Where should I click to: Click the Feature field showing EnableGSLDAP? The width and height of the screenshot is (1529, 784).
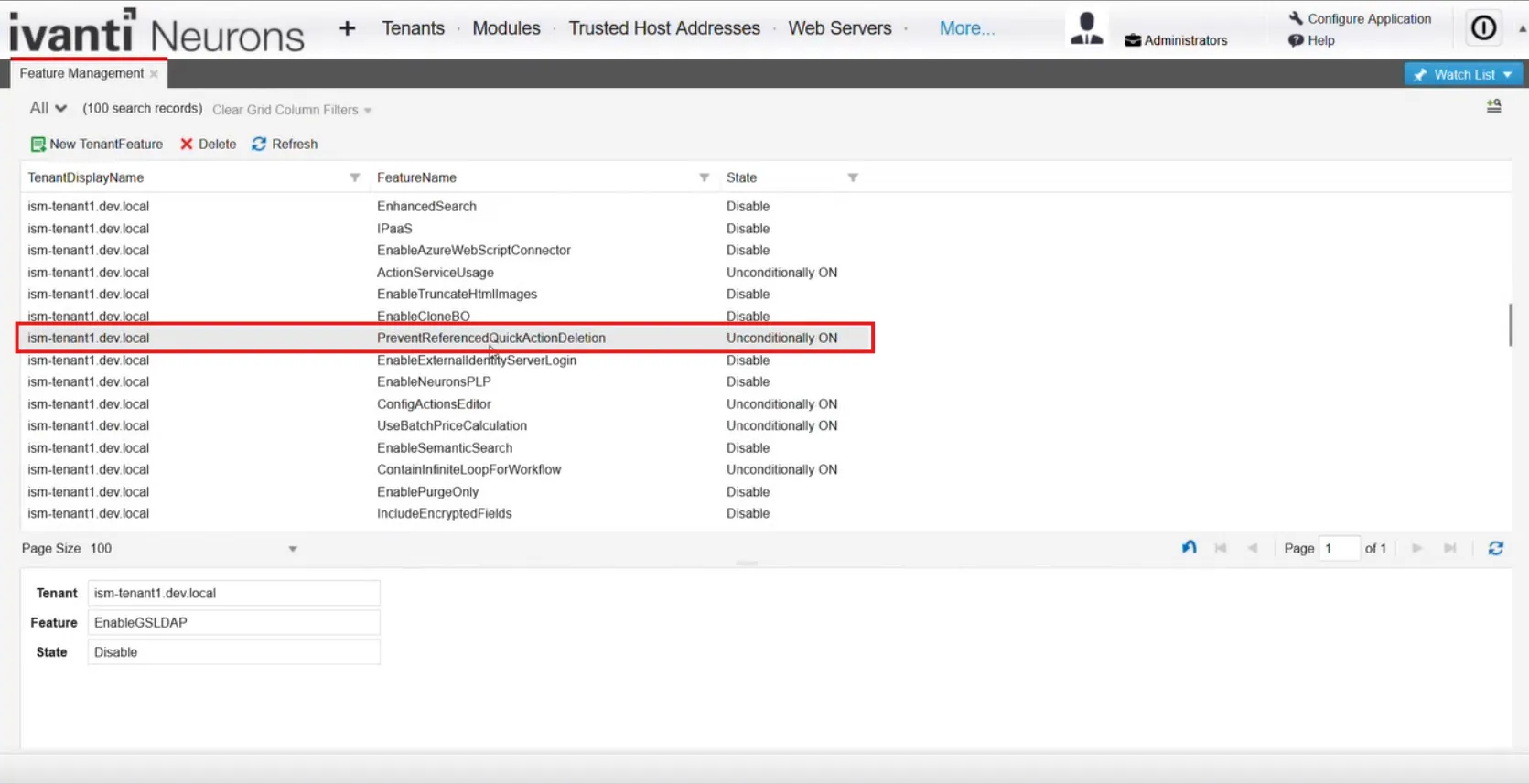[x=233, y=622]
